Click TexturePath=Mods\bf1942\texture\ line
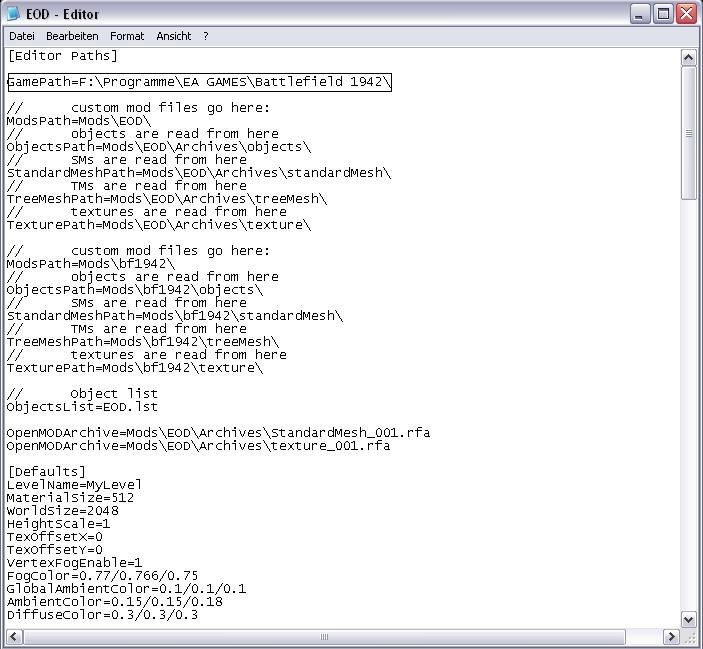The image size is (703, 649). pos(135,368)
